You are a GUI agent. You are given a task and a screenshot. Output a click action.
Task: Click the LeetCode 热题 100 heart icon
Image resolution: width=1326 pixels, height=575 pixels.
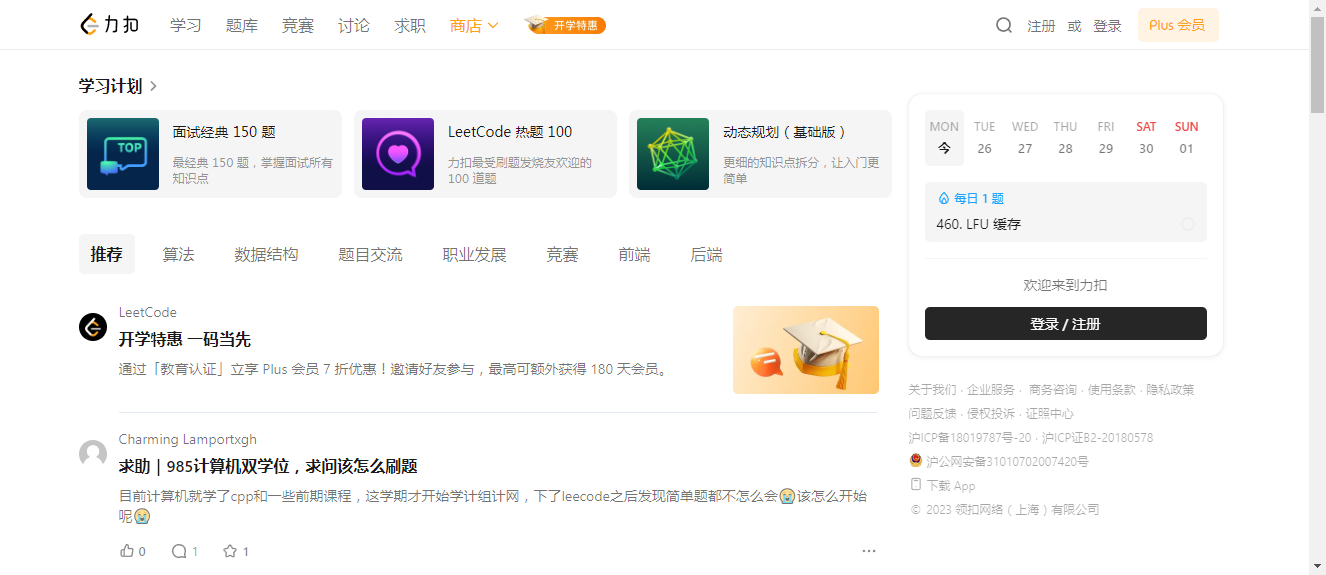point(398,154)
